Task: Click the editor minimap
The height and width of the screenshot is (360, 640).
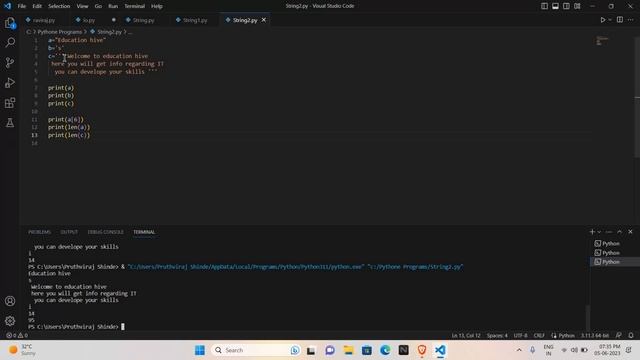Action: coord(602,41)
